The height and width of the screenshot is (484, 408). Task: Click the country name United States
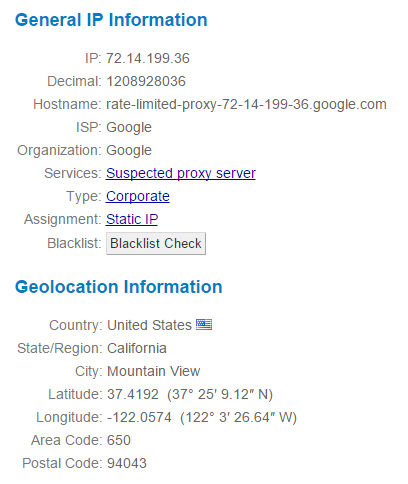(149, 325)
